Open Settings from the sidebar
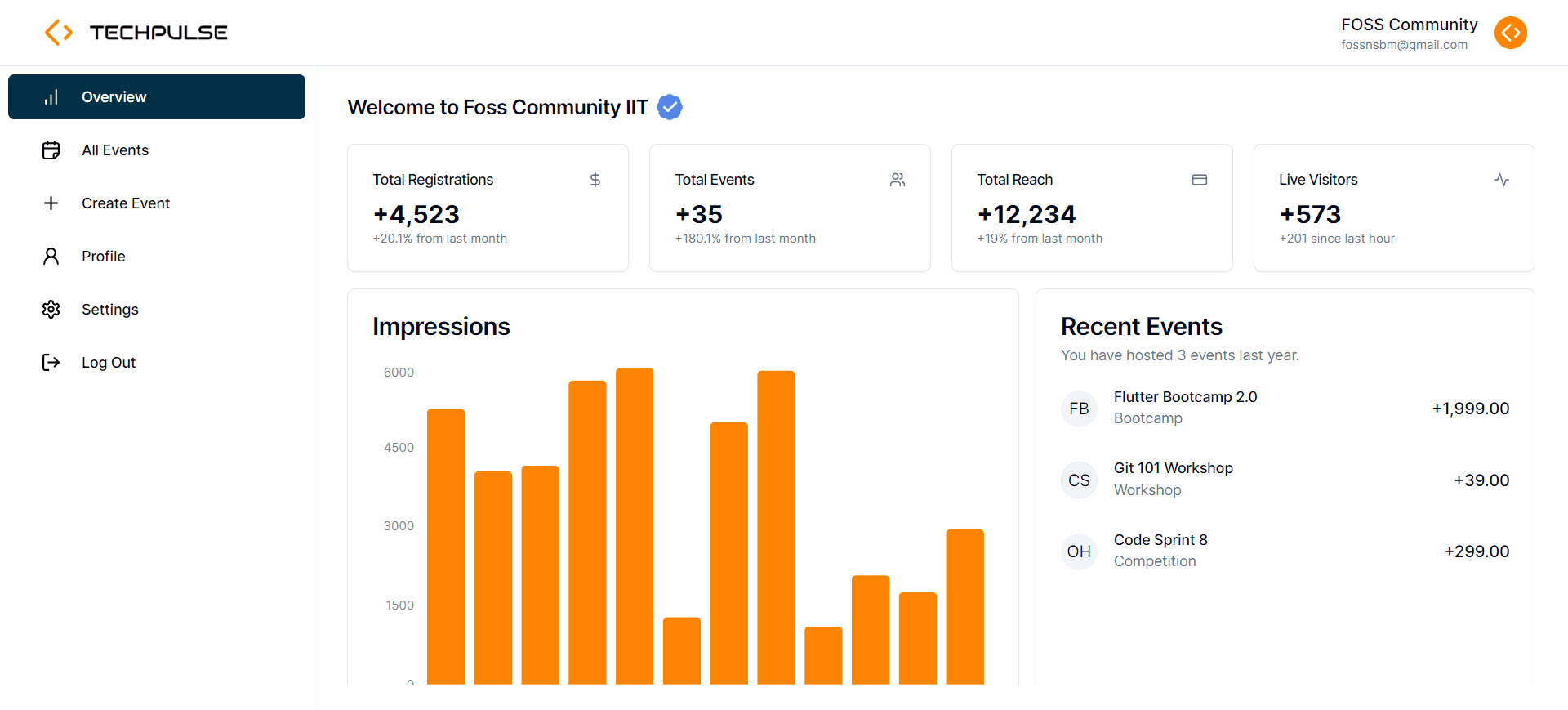 pyautogui.click(x=157, y=310)
